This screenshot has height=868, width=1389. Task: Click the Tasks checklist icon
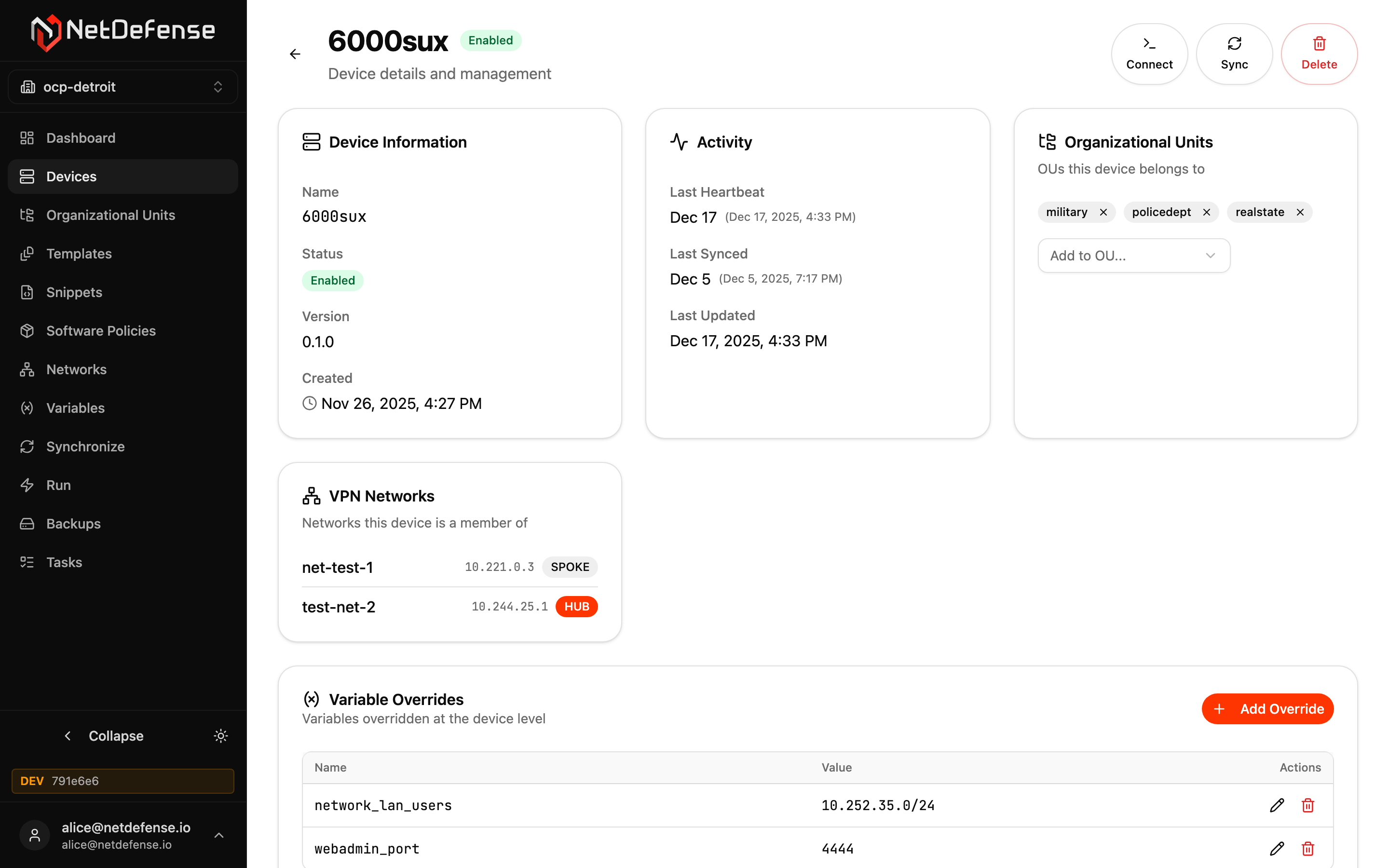pos(27,562)
